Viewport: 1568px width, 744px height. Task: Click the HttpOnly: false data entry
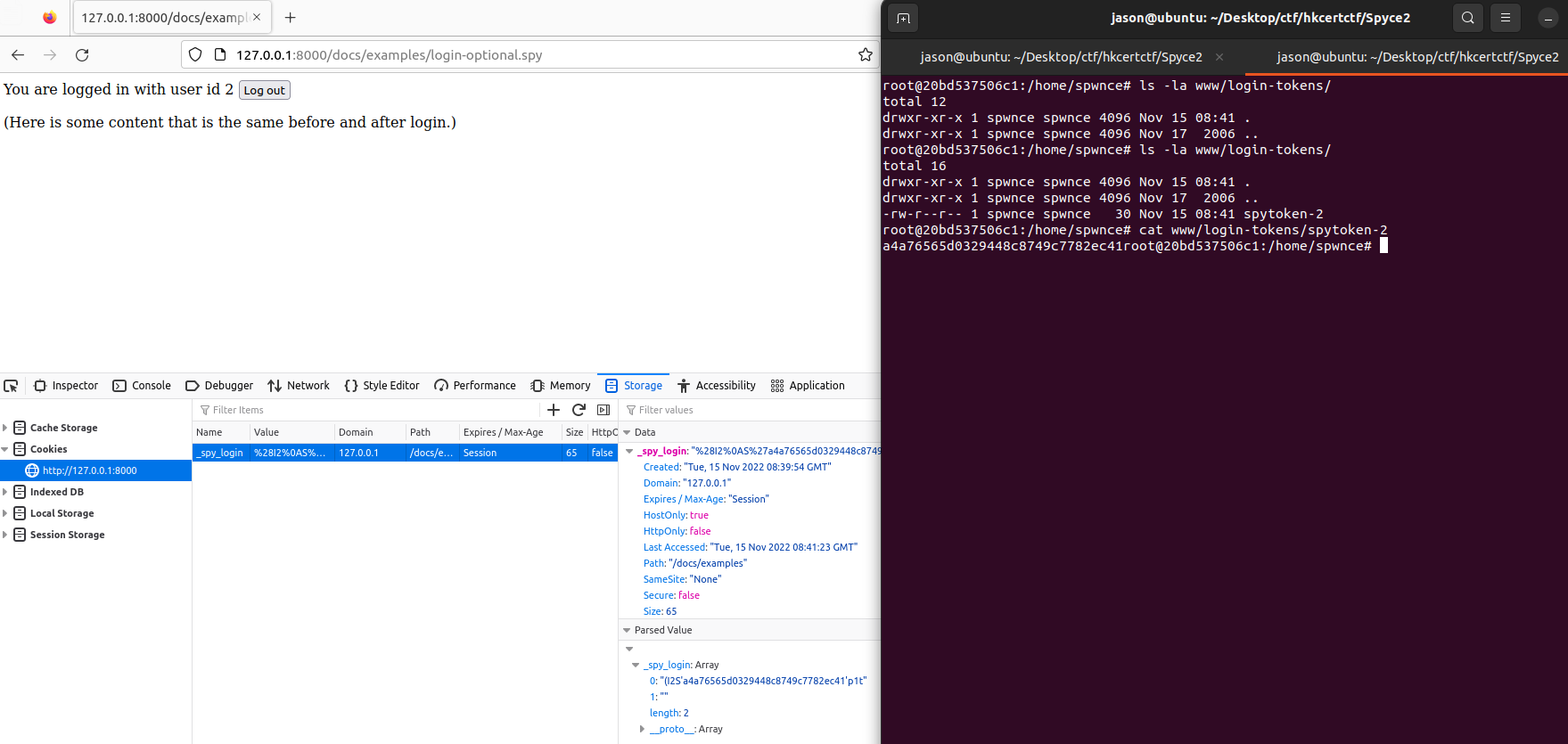(677, 531)
